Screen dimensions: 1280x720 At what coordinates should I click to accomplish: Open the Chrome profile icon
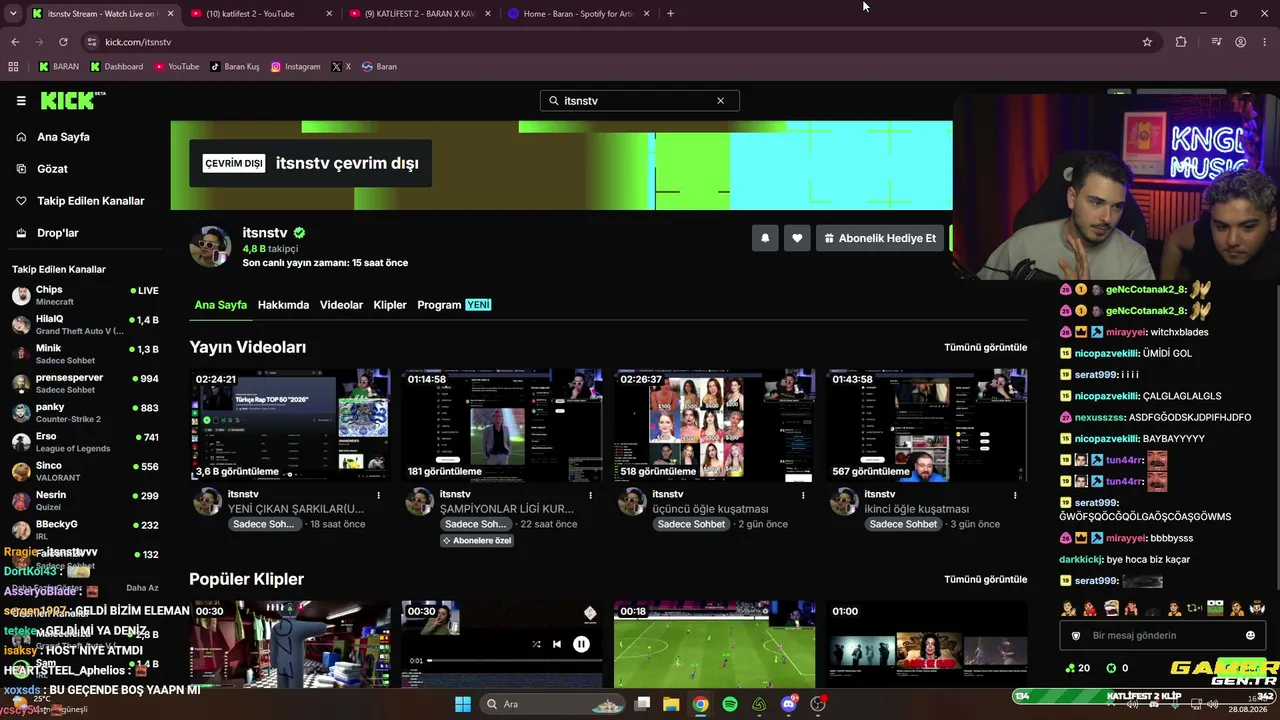click(x=1240, y=42)
